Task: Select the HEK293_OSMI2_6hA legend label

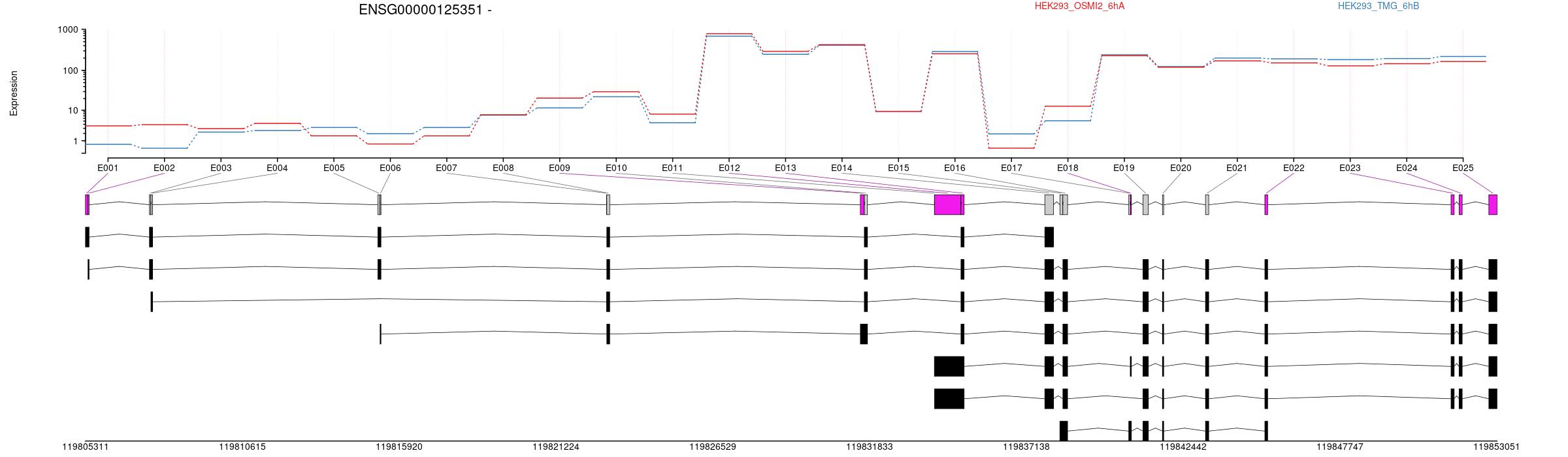Action: click(1079, 6)
